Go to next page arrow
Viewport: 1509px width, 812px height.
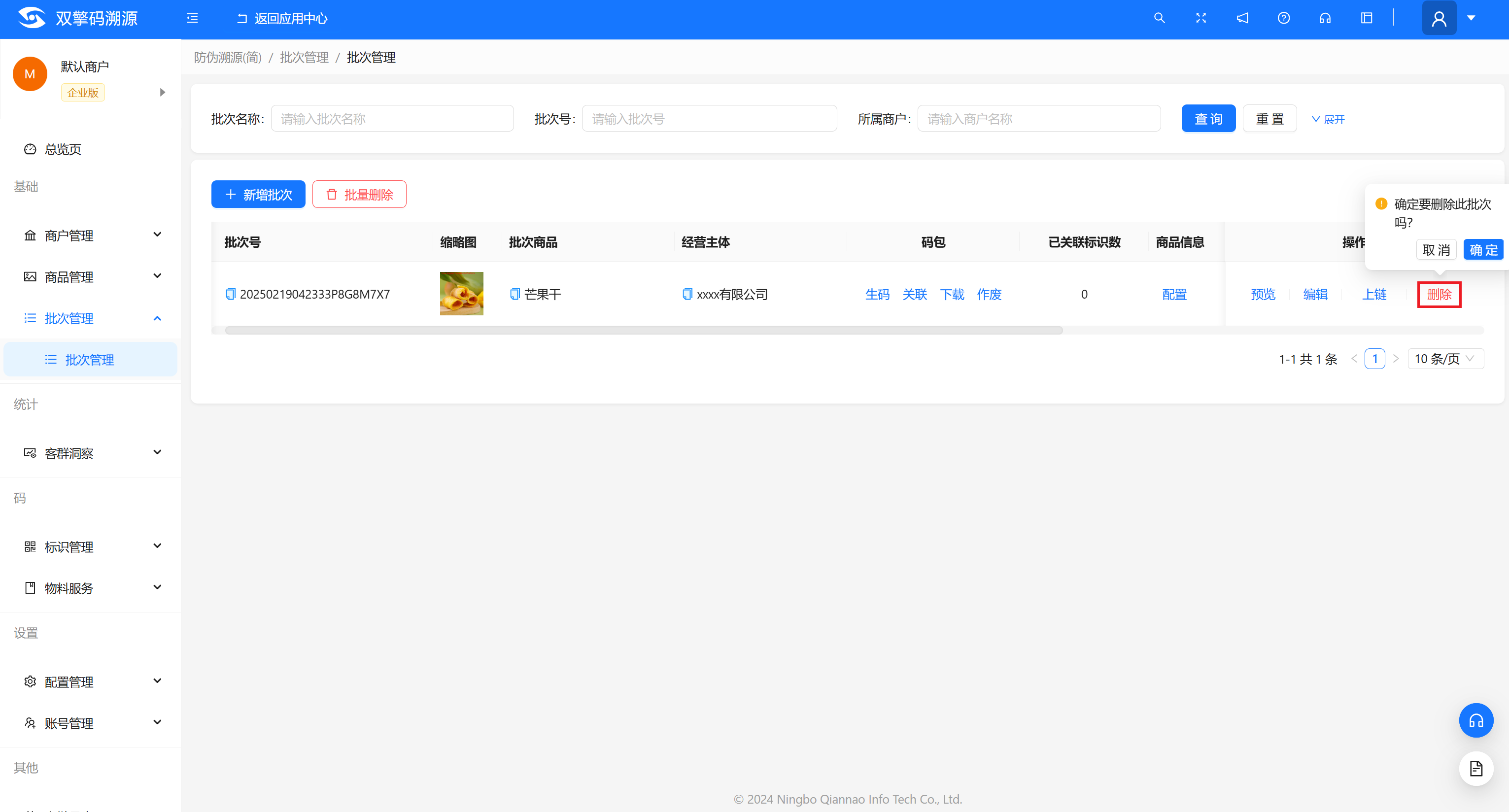click(x=1395, y=359)
